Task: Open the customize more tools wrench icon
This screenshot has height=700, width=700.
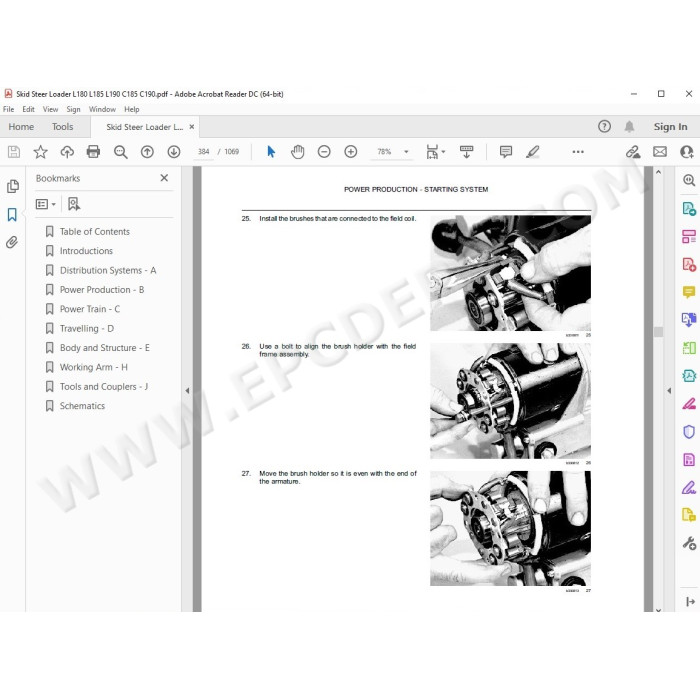Action: 689,543
